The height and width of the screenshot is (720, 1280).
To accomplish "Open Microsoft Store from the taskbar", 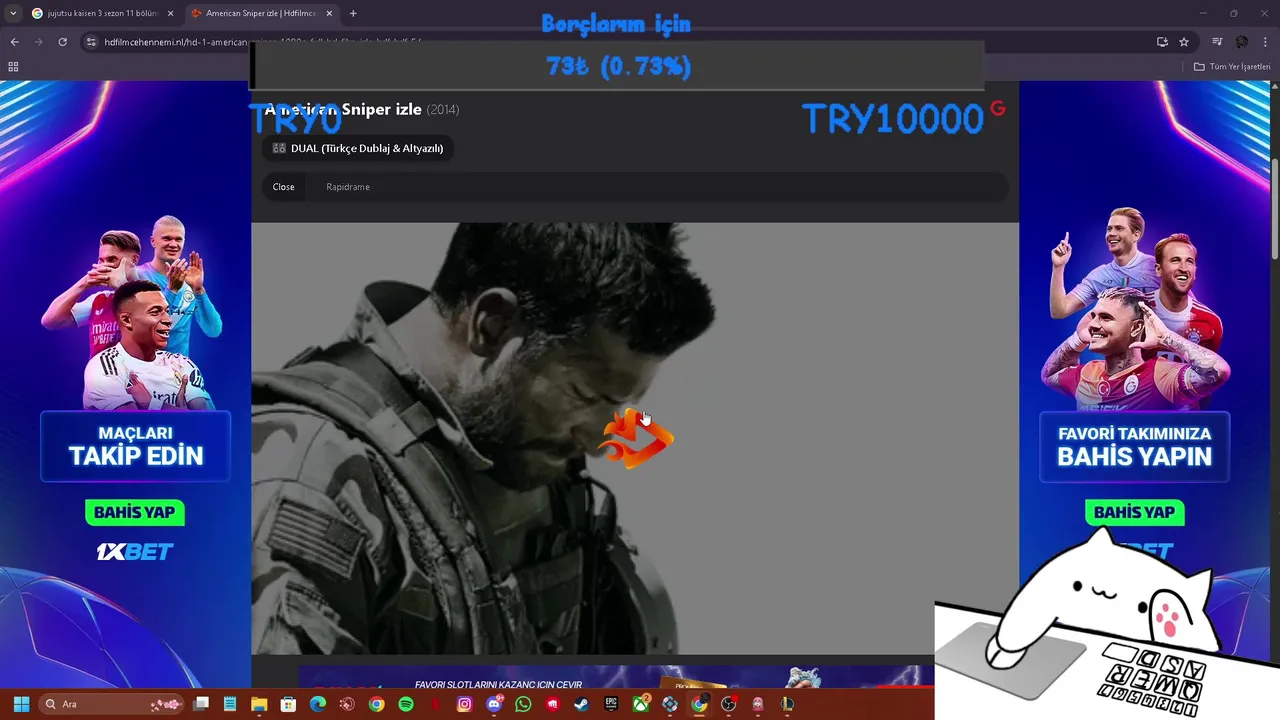I will pos(288,704).
